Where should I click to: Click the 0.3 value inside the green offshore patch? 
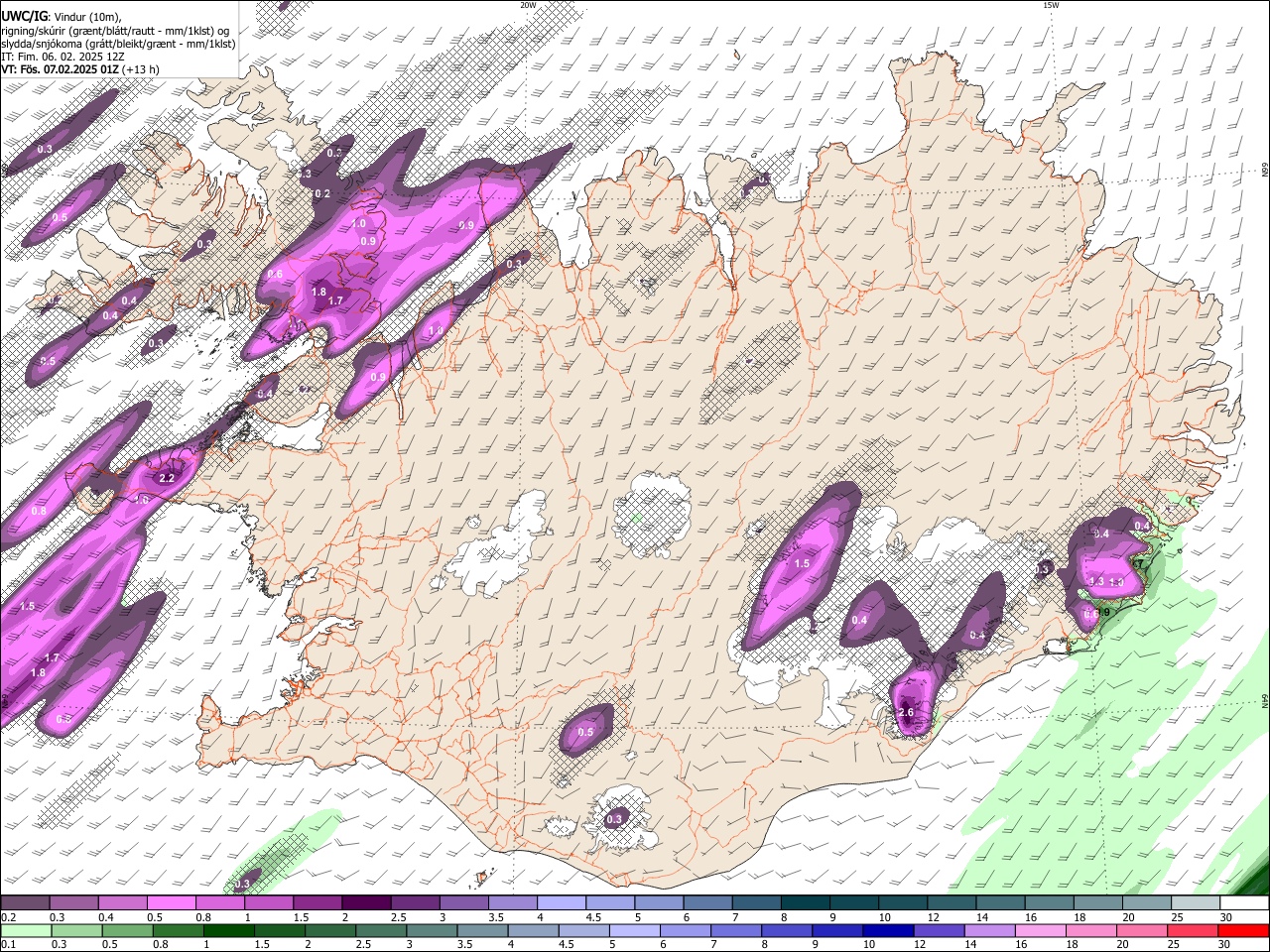point(242,884)
